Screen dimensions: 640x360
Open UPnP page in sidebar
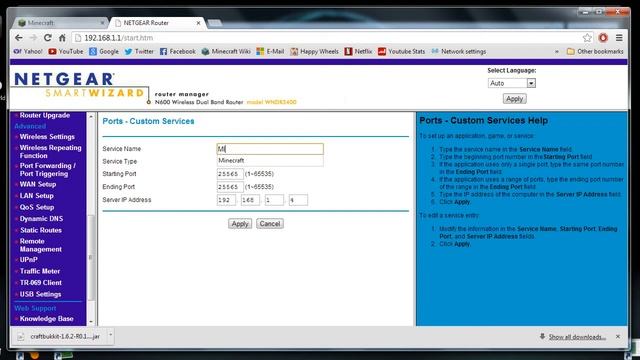(29, 260)
